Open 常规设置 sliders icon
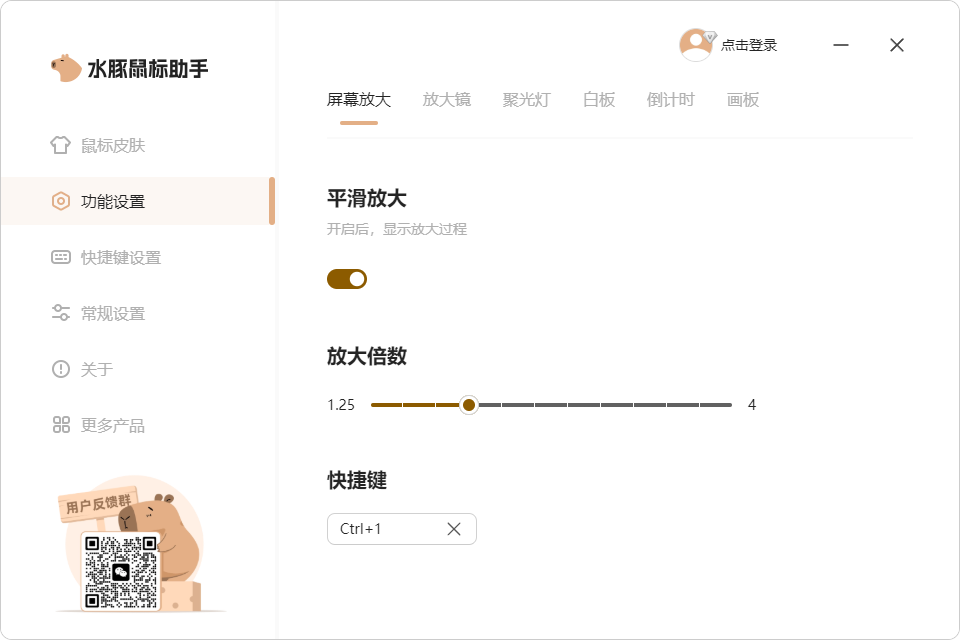 [61, 313]
